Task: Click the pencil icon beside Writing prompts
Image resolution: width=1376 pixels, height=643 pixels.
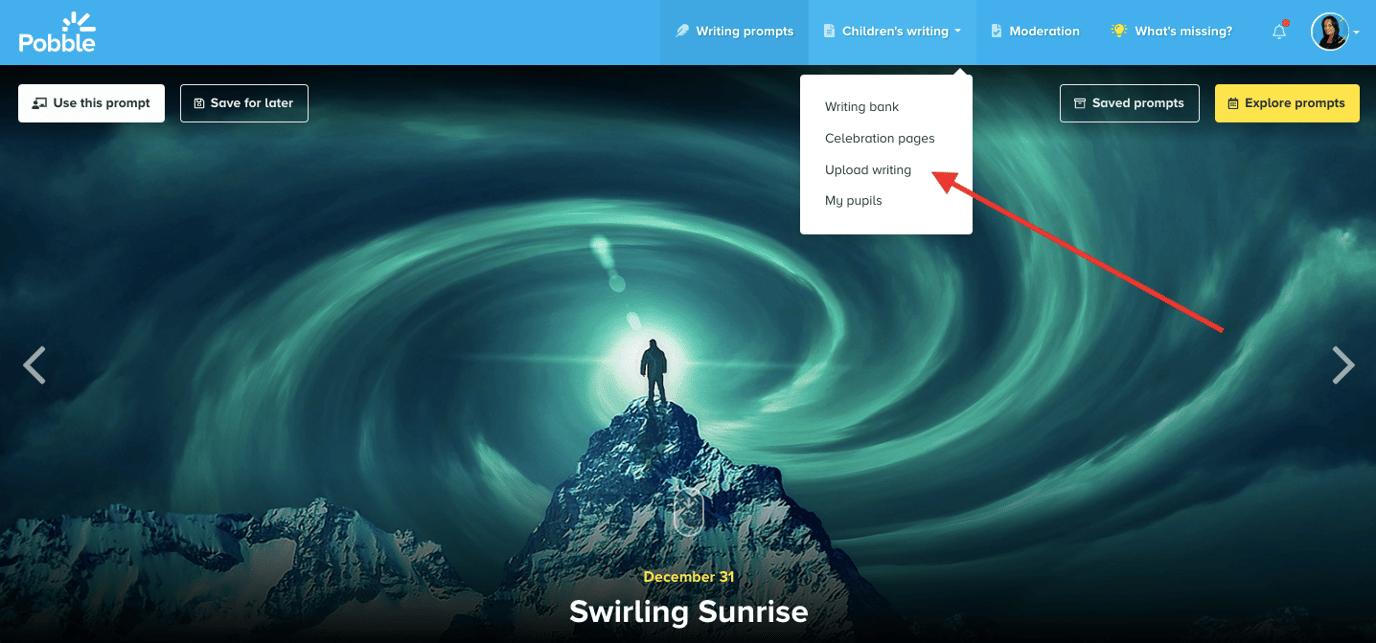Action: pyautogui.click(x=683, y=31)
